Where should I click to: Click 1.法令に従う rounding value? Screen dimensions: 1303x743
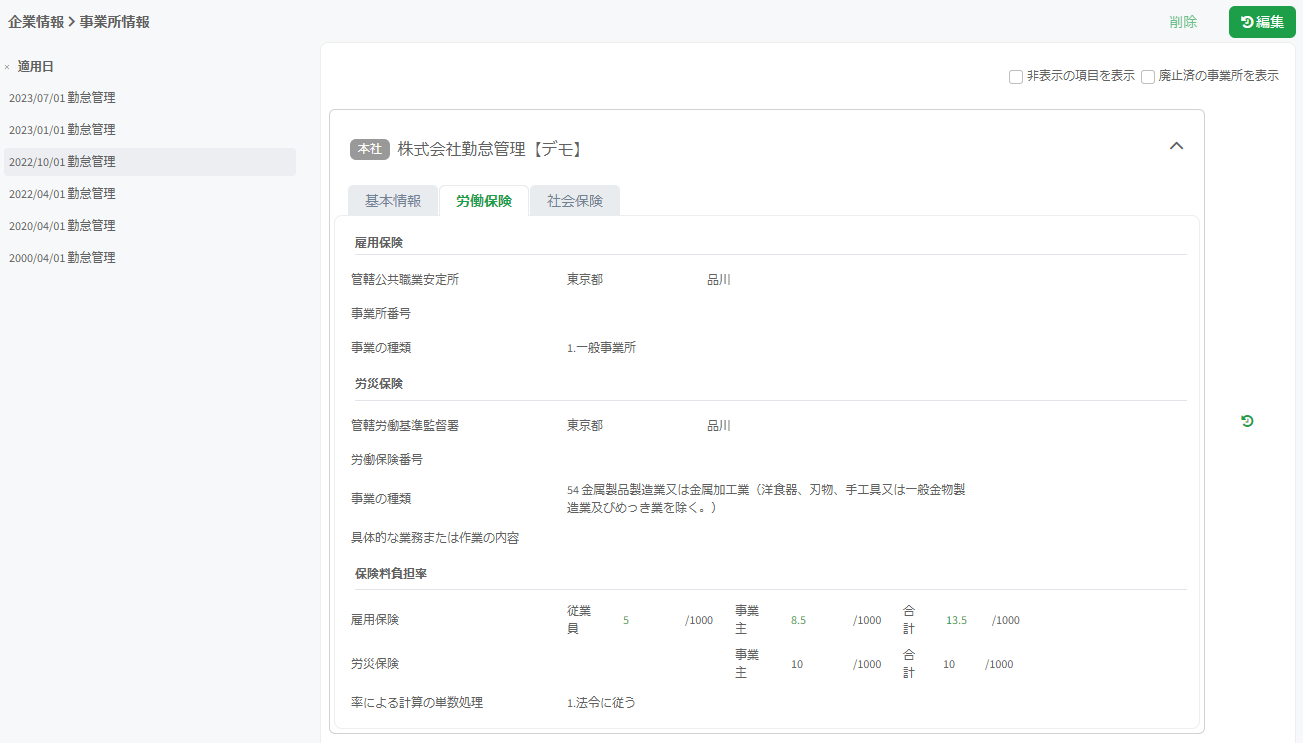click(x=601, y=703)
